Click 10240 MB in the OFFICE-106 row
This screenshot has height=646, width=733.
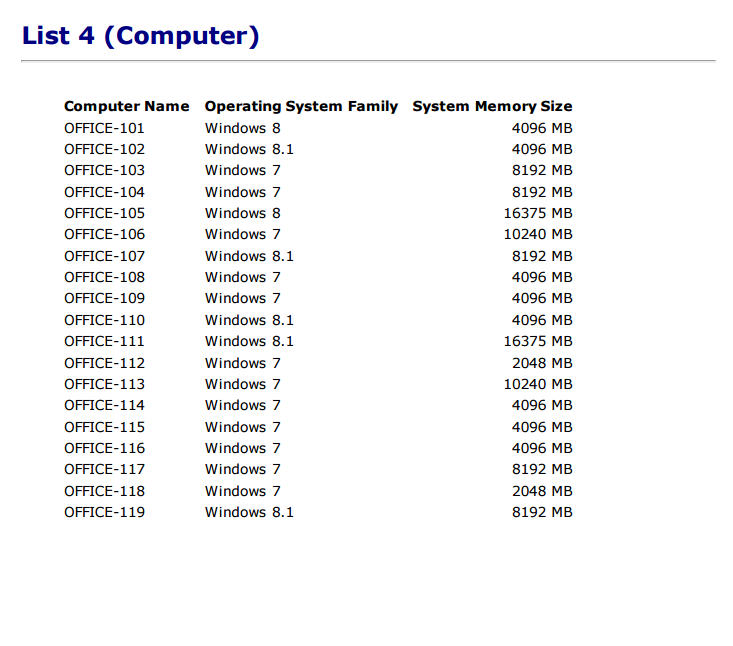pos(538,234)
